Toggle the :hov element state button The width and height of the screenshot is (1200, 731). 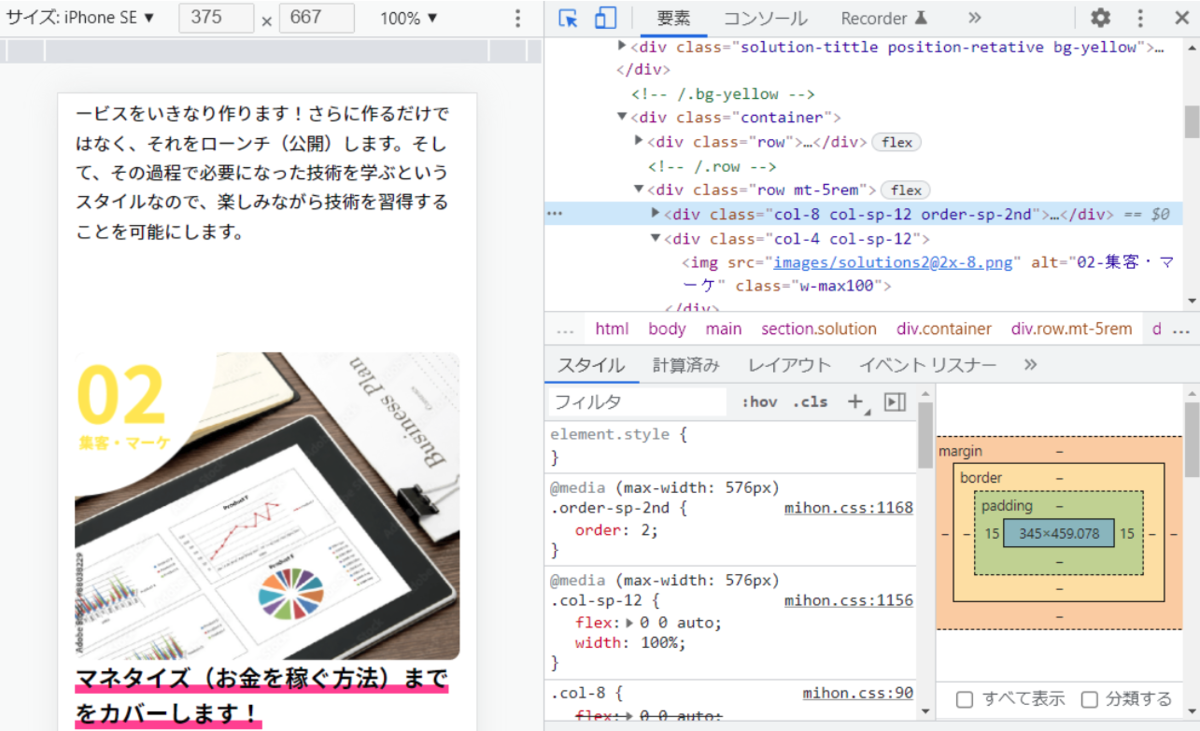pos(759,402)
